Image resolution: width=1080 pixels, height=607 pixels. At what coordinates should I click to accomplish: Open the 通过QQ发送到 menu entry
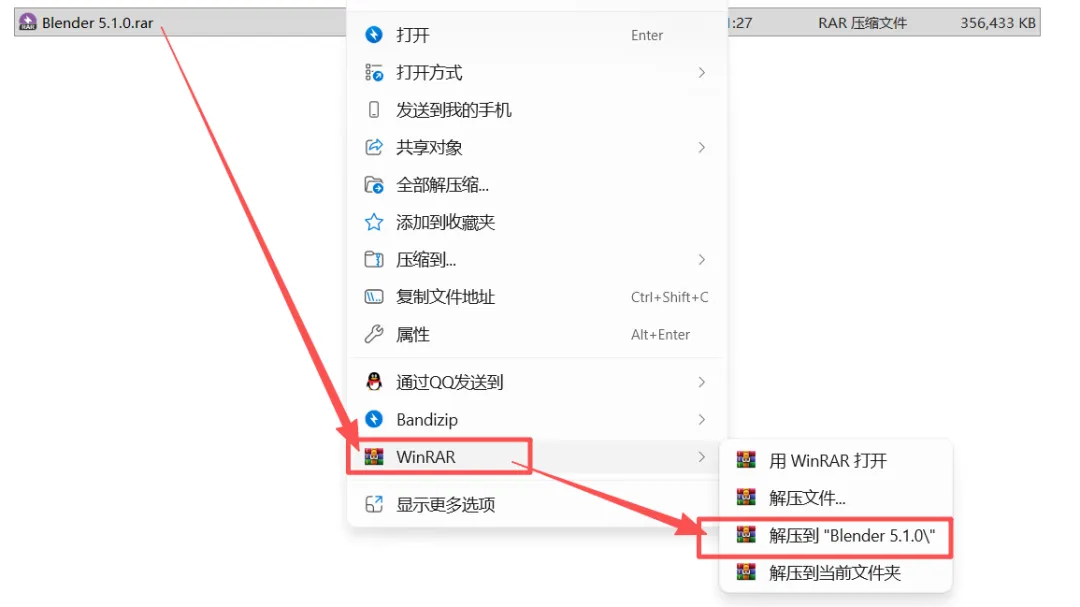537,382
